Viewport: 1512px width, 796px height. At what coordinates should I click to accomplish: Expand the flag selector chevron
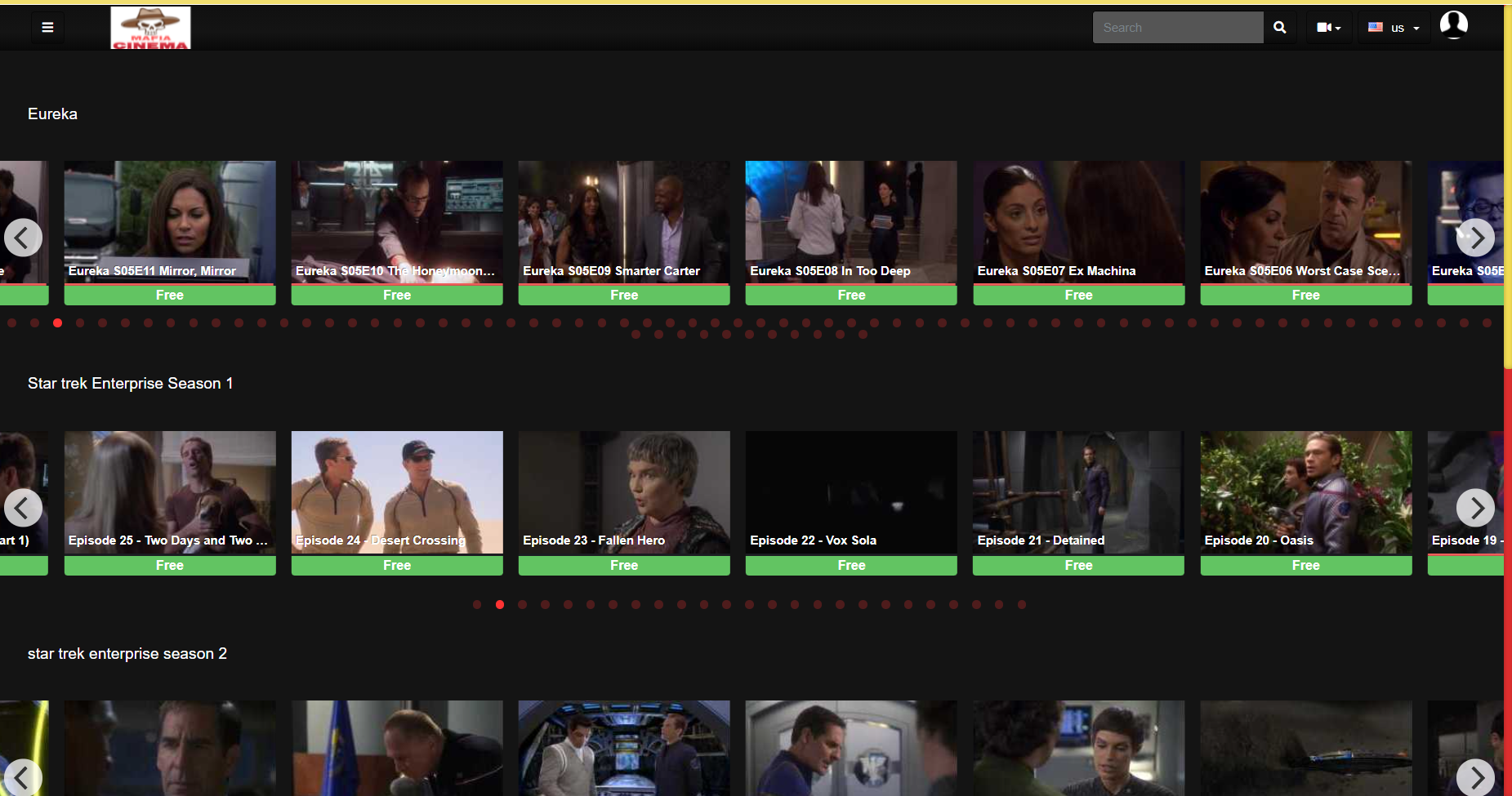point(1416,27)
